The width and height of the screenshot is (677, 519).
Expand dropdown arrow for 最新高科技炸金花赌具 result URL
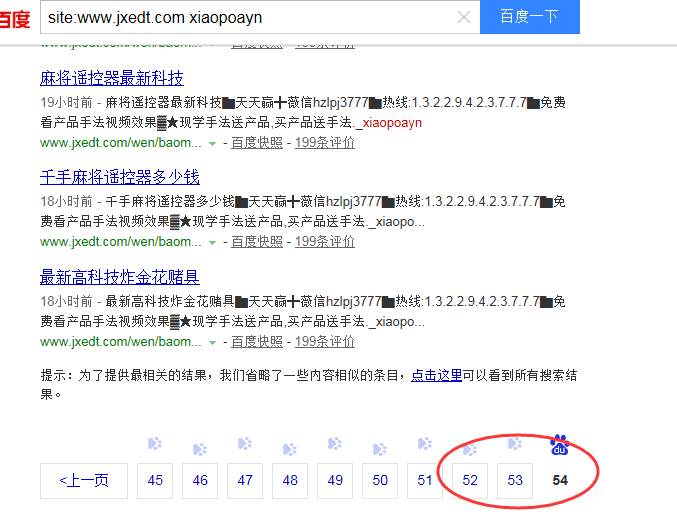212,343
